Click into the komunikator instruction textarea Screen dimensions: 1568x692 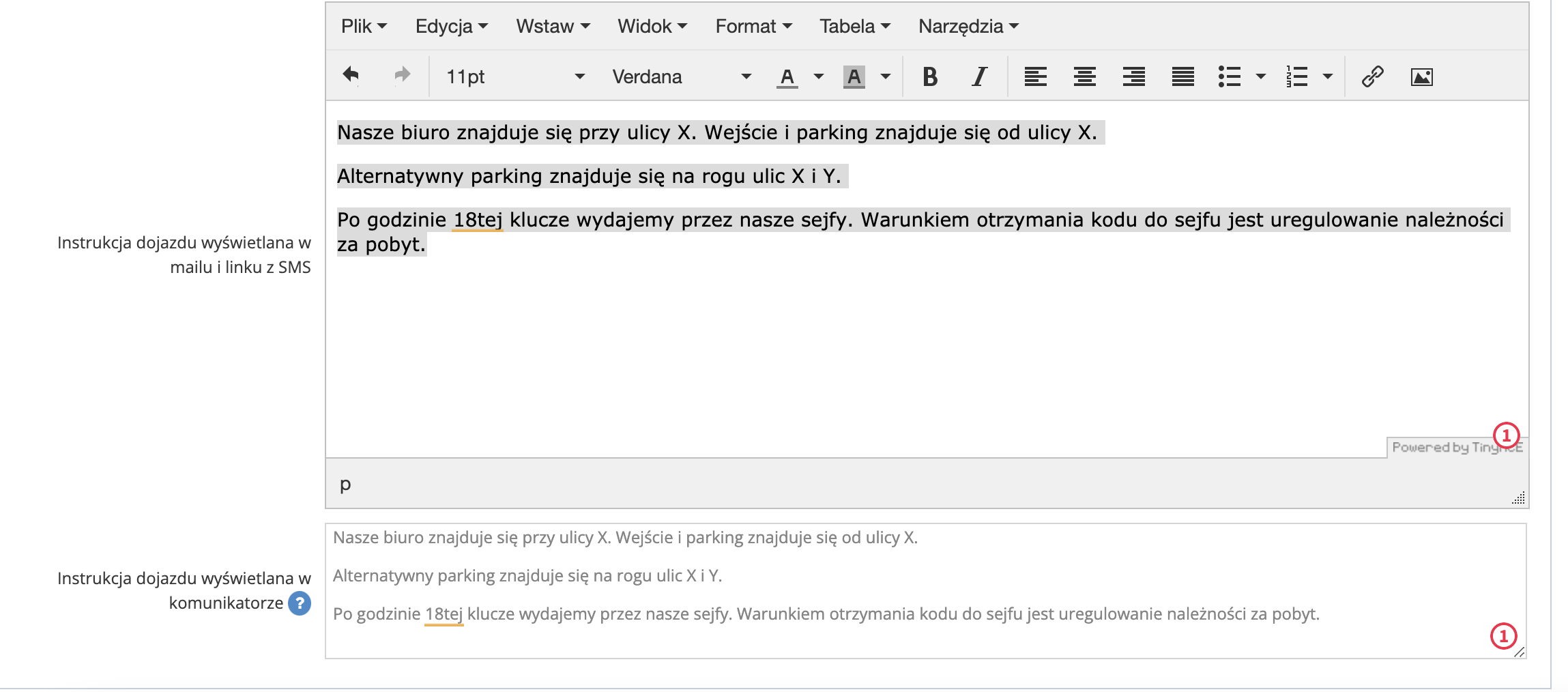[x=925, y=591]
